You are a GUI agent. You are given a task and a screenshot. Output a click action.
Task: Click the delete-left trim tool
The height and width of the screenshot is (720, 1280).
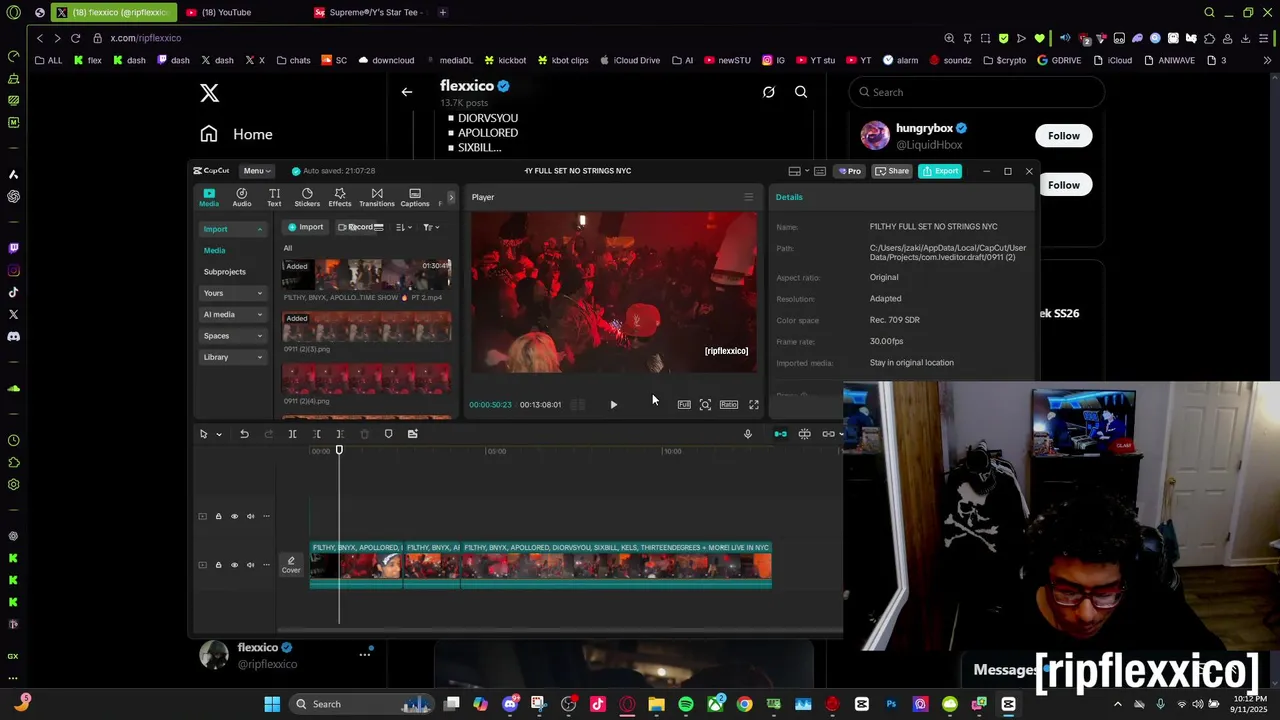click(x=317, y=434)
